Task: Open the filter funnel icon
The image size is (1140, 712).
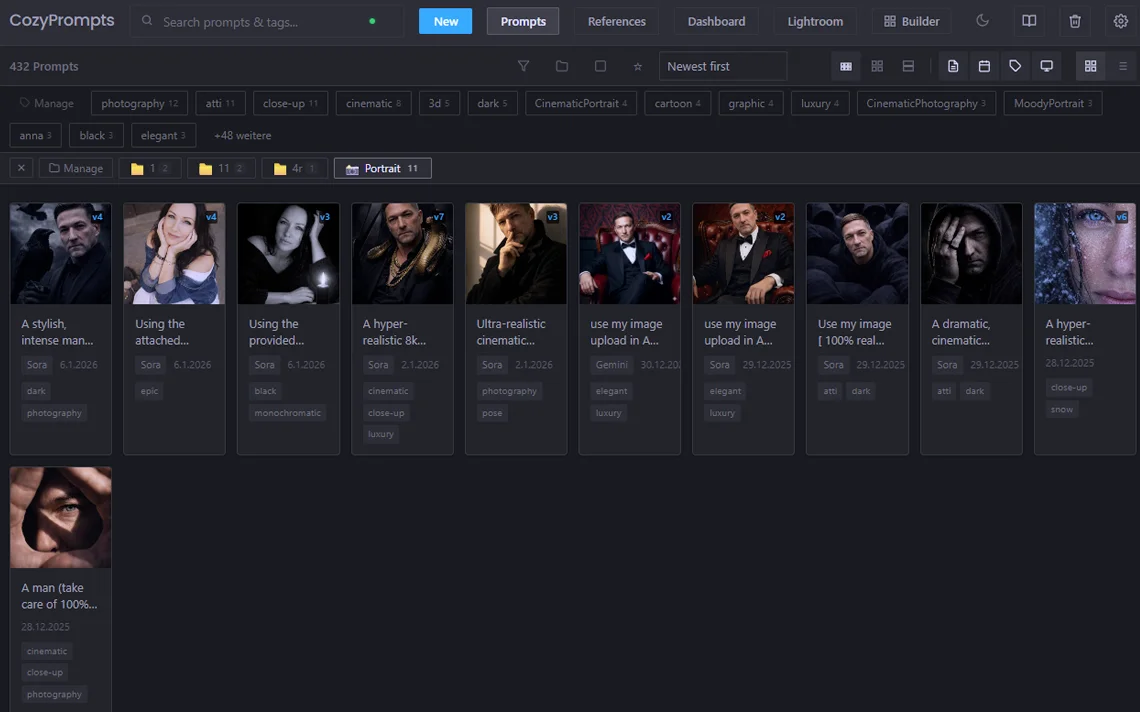Action: click(523, 66)
